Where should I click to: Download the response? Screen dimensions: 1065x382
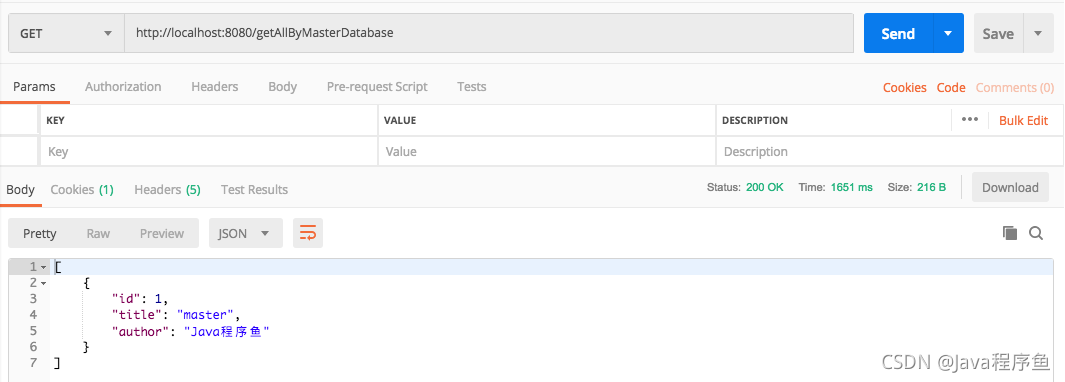1010,188
